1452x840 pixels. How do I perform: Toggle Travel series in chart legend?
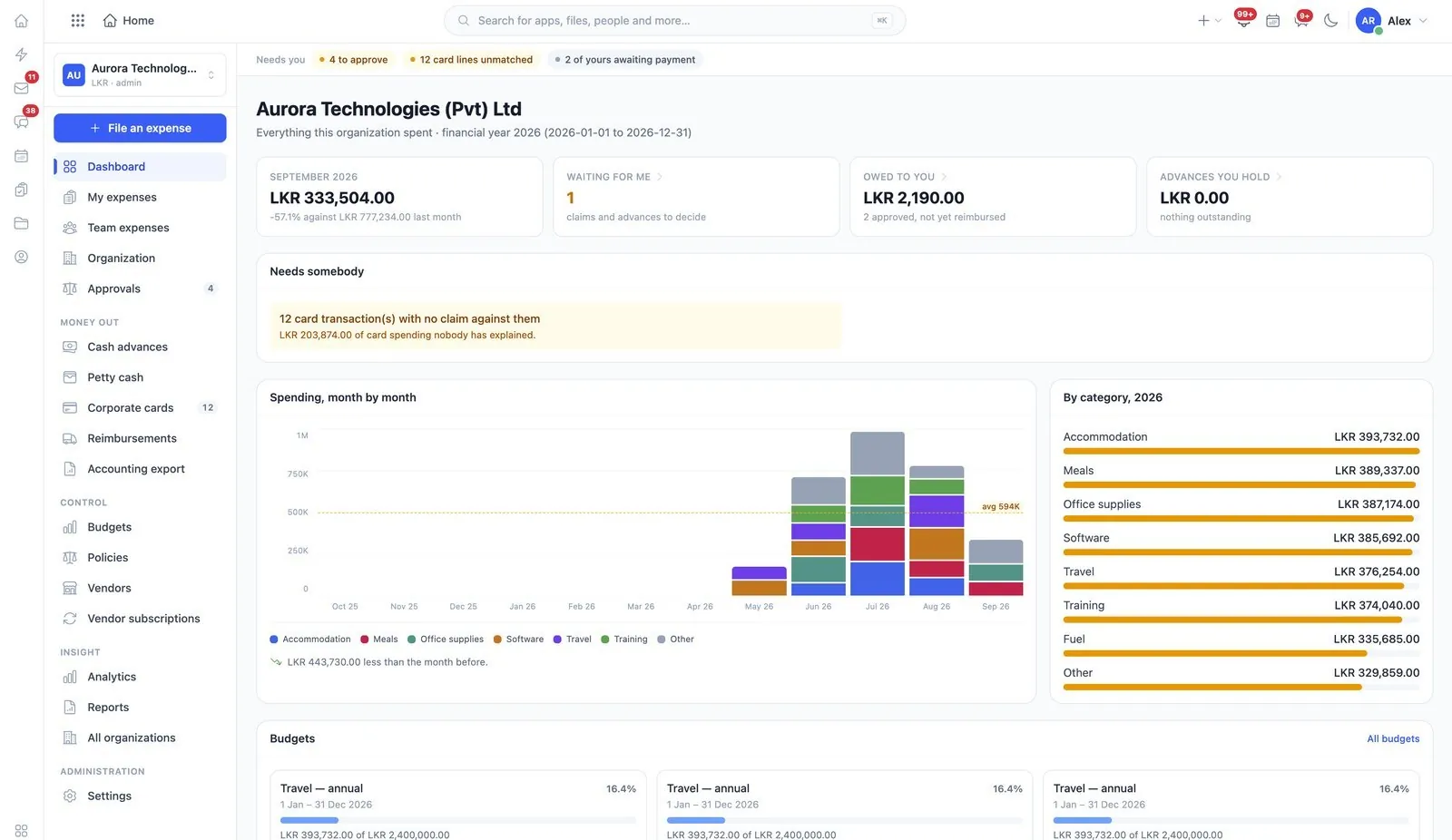[572, 640]
